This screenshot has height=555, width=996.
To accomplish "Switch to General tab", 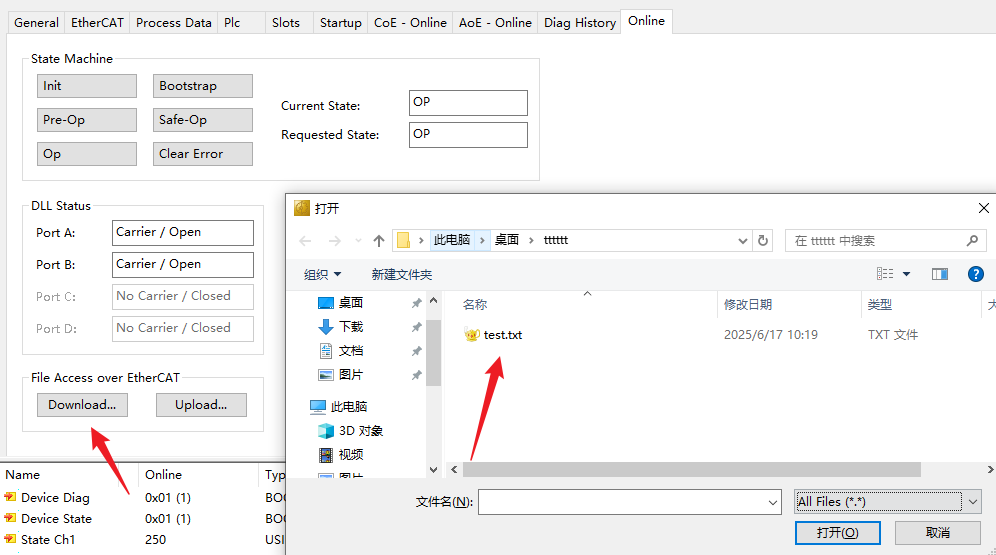I will pyautogui.click(x=36, y=23).
